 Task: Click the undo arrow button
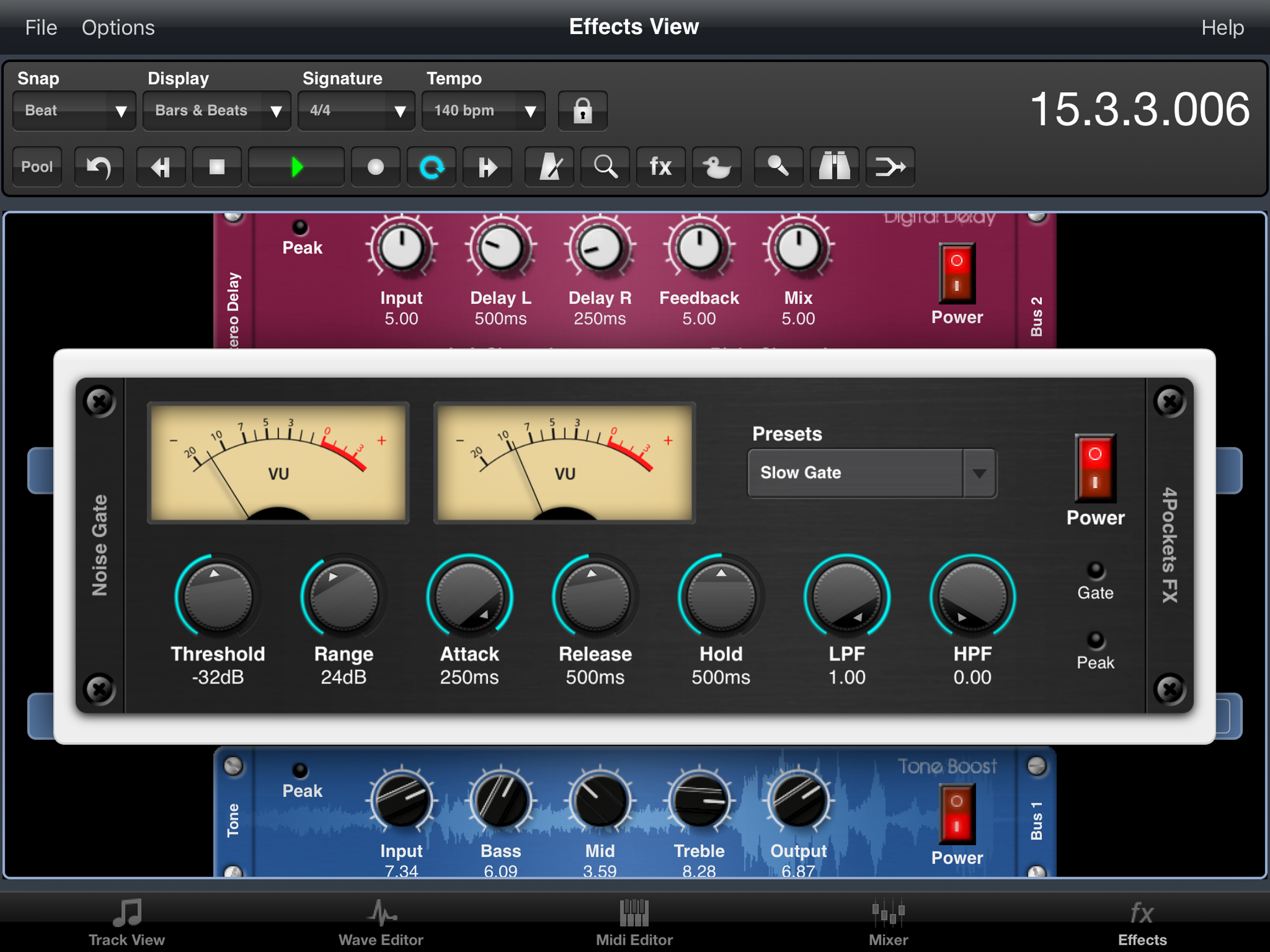[99, 167]
